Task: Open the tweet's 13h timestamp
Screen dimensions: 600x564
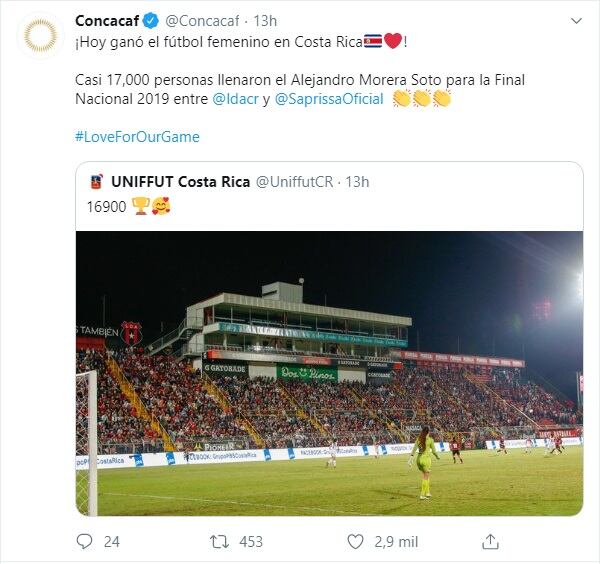Action: coord(265,20)
